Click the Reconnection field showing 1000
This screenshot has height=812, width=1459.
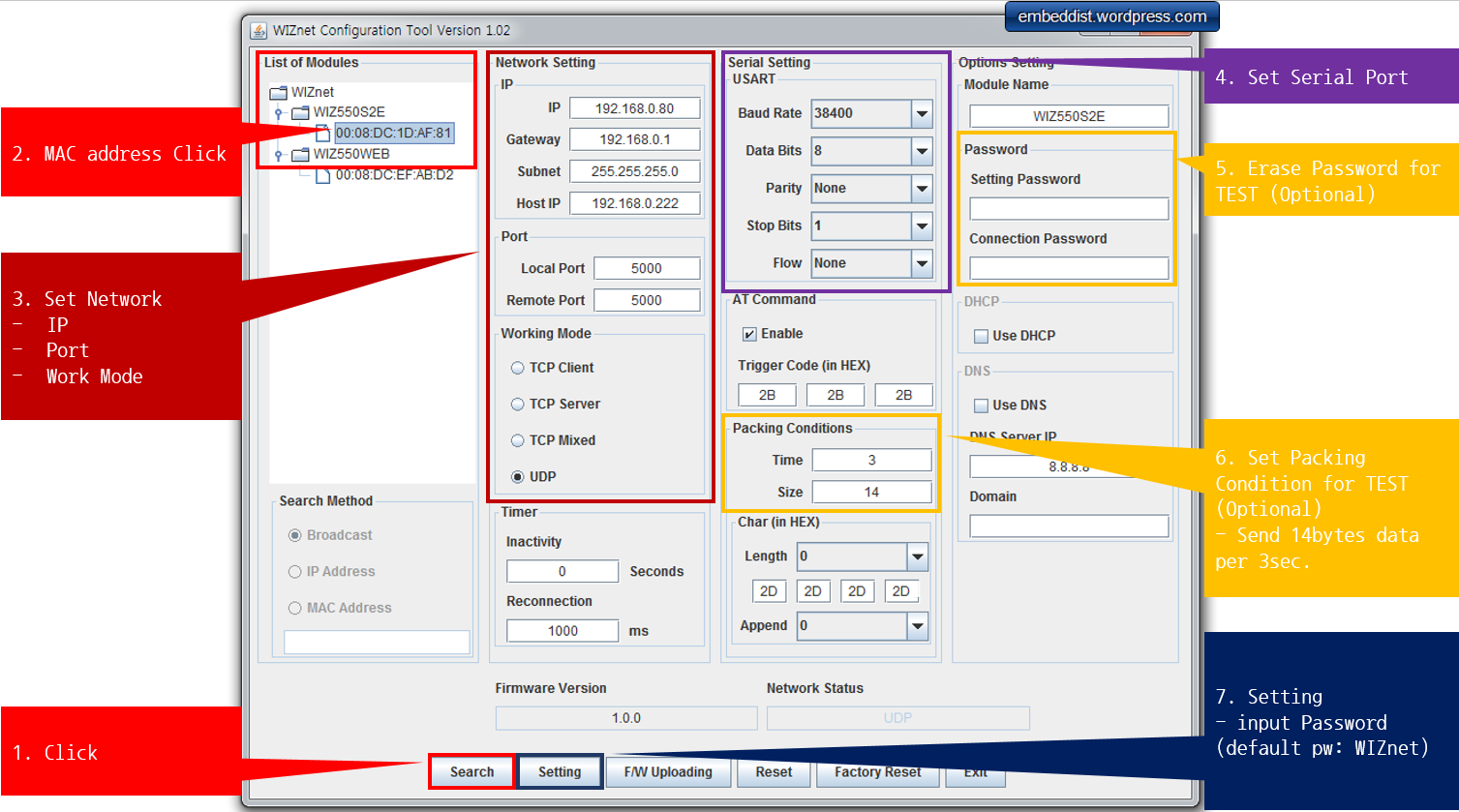click(x=562, y=631)
